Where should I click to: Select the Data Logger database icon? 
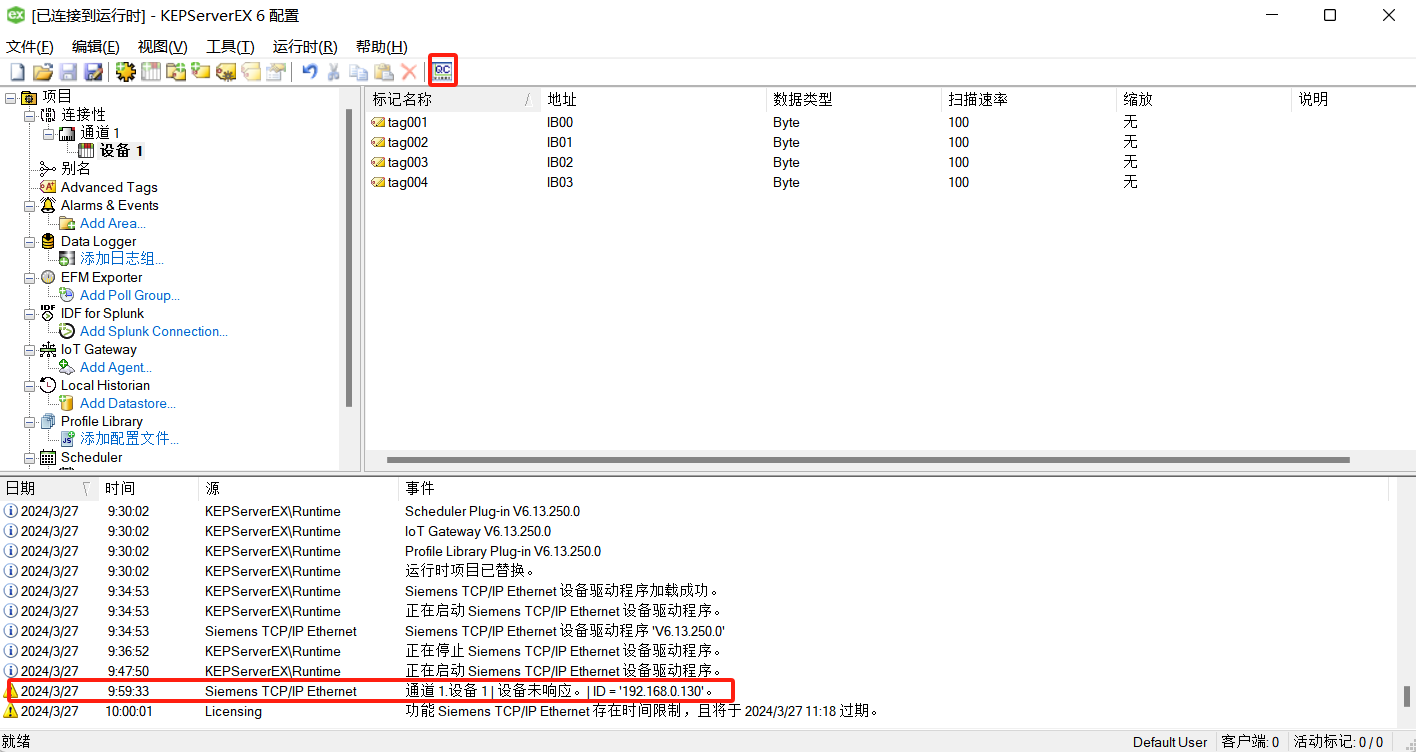pyautogui.click(x=48, y=241)
